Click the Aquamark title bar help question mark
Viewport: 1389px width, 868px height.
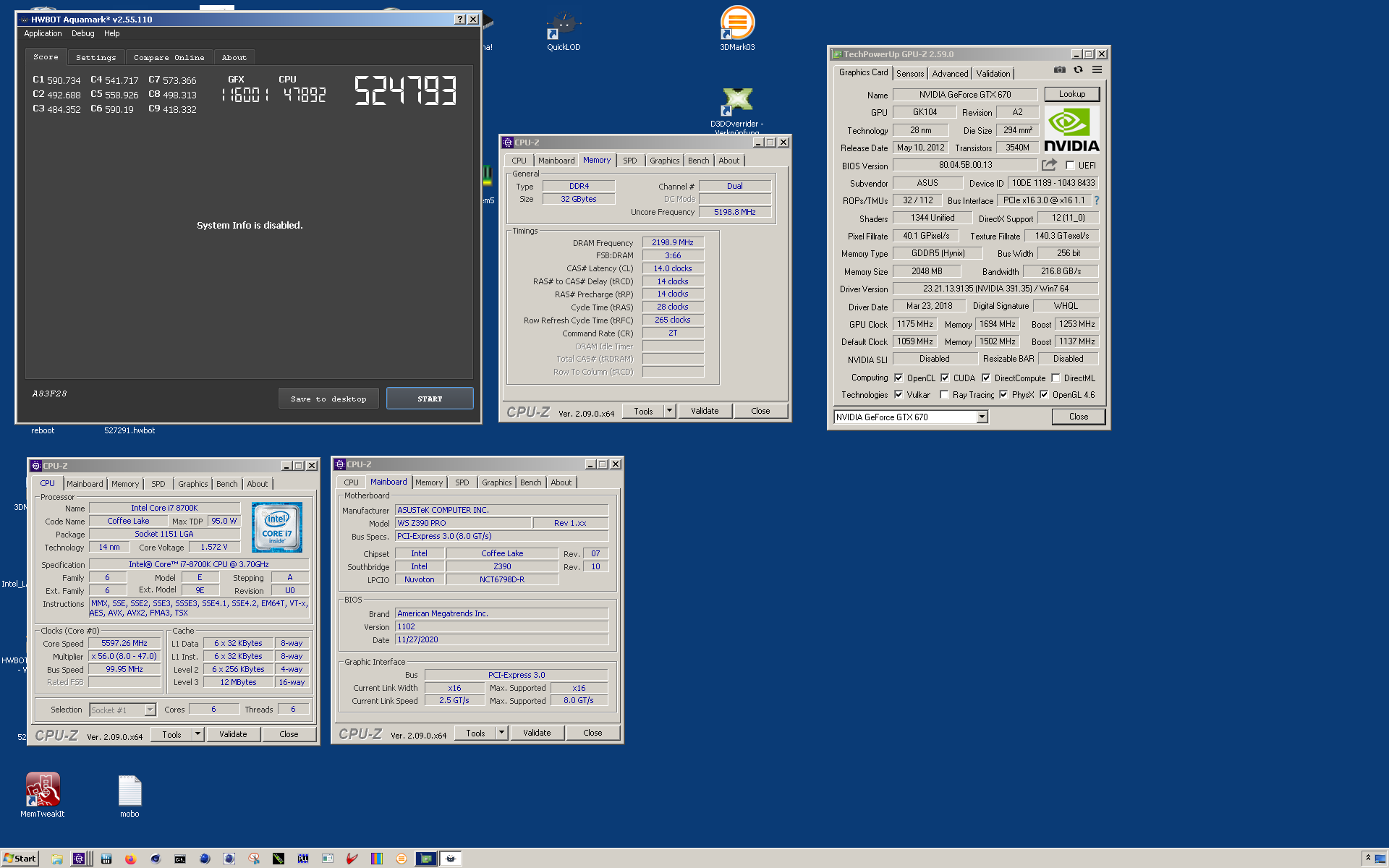coord(460,20)
